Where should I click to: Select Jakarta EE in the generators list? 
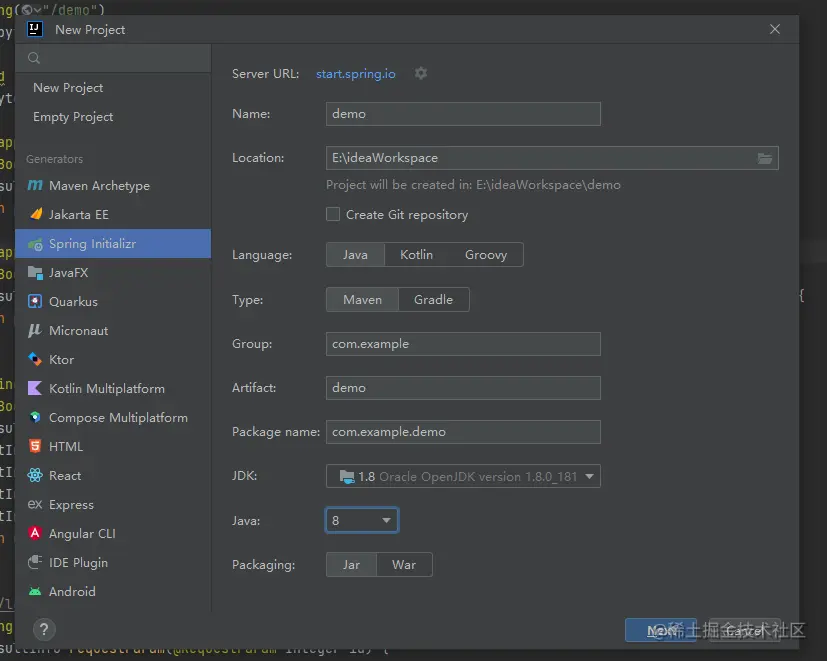click(113, 214)
